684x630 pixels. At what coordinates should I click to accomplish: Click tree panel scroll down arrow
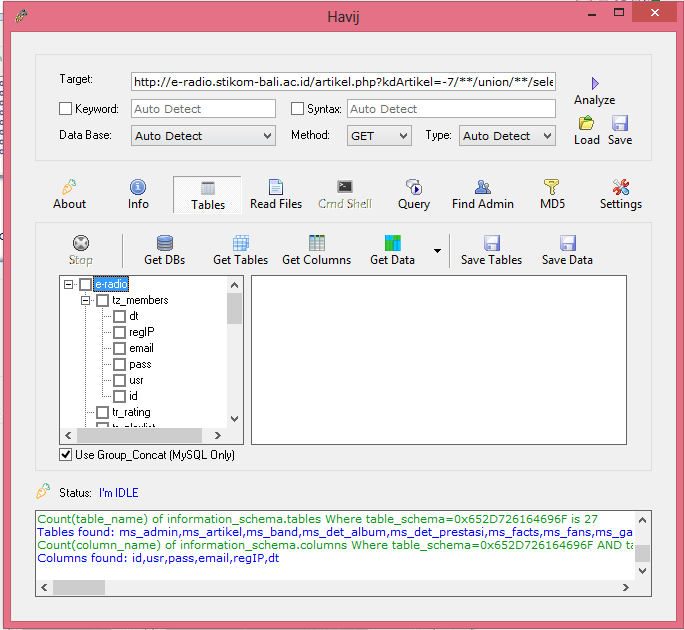point(234,419)
